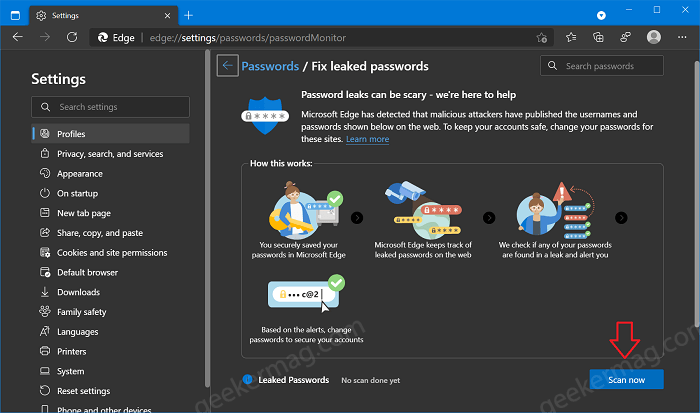Open New tab page settings

point(110,213)
